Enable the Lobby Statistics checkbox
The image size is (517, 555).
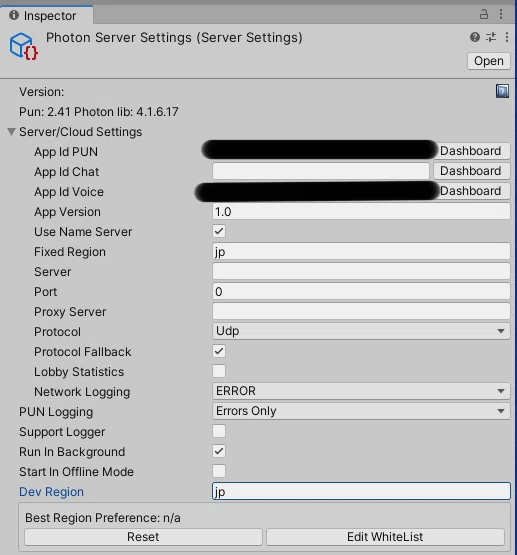(x=219, y=371)
